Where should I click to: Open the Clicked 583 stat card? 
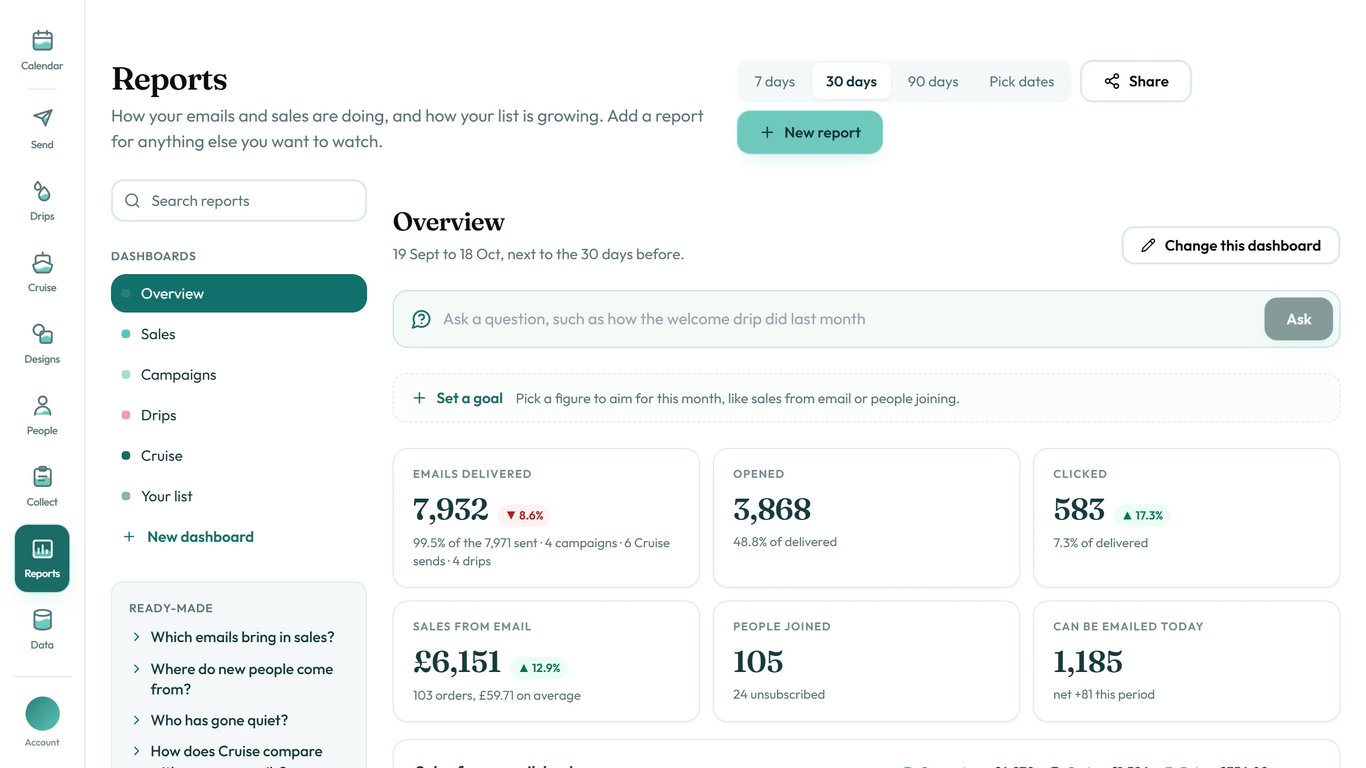[1186, 518]
